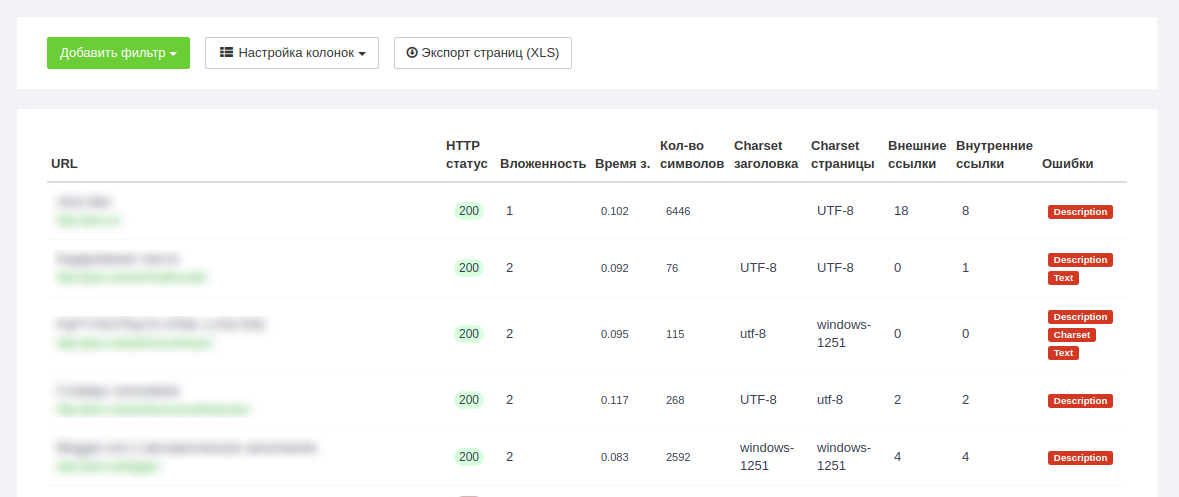Select the Text badge in second row

[x=1063, y=278]
